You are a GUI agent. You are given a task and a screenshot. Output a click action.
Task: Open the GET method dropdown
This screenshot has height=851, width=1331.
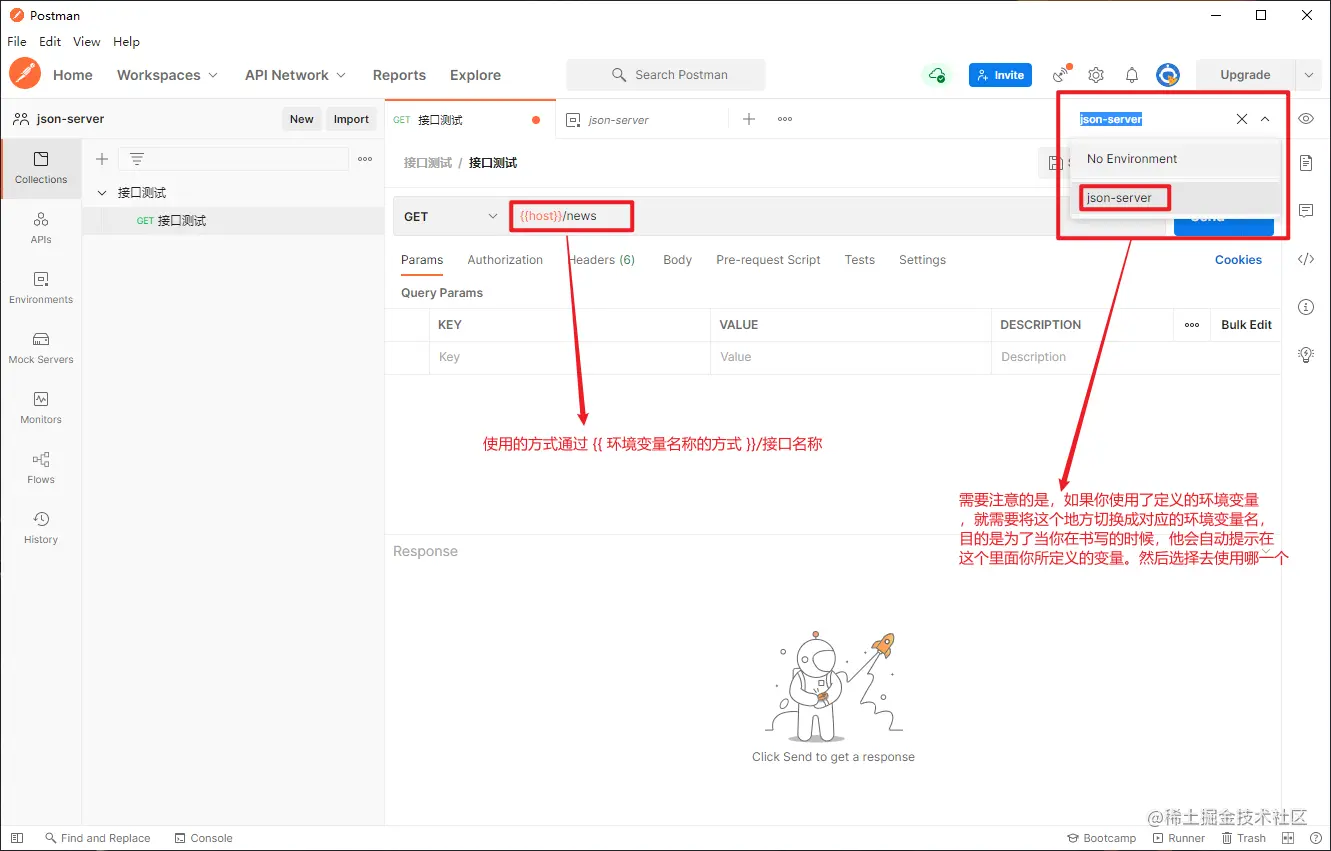point(450,217)
